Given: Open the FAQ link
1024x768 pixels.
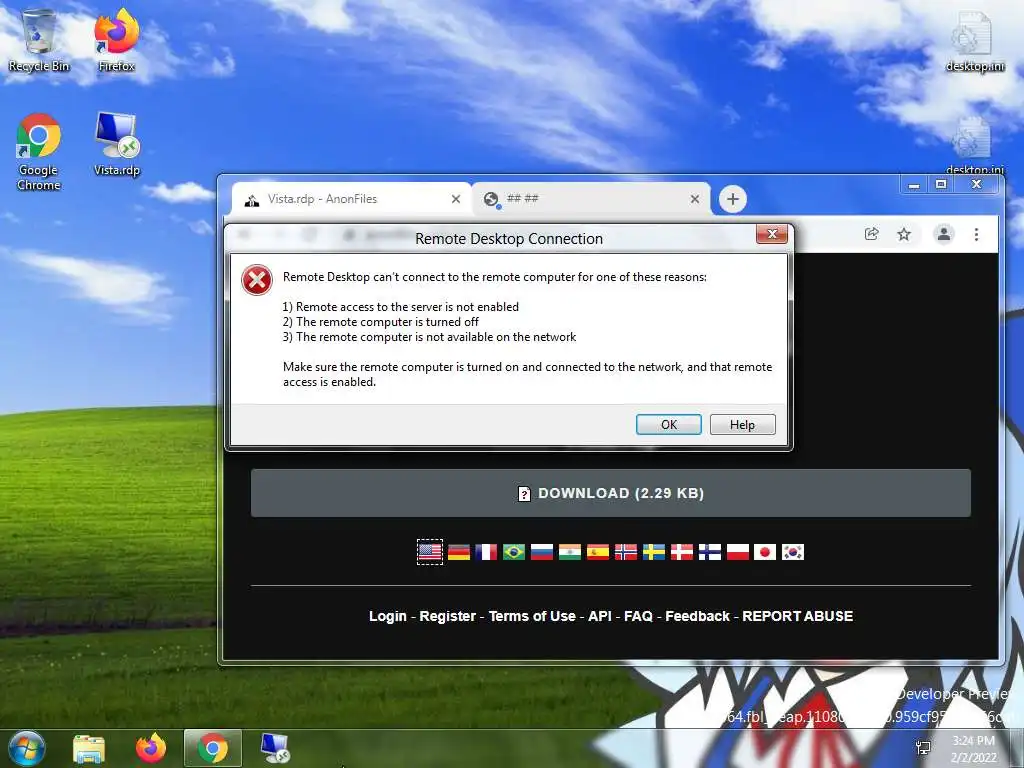Looking at the screenshot, I should 638,616.
